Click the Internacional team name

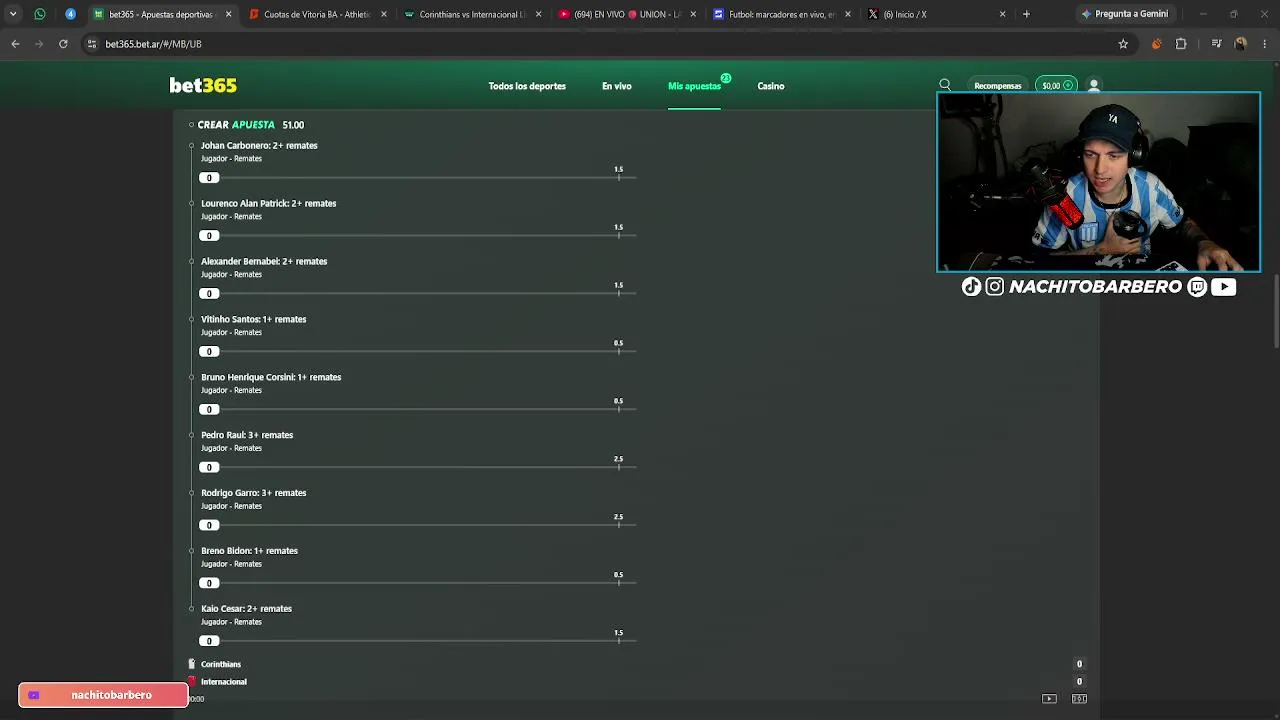(224, 682)
